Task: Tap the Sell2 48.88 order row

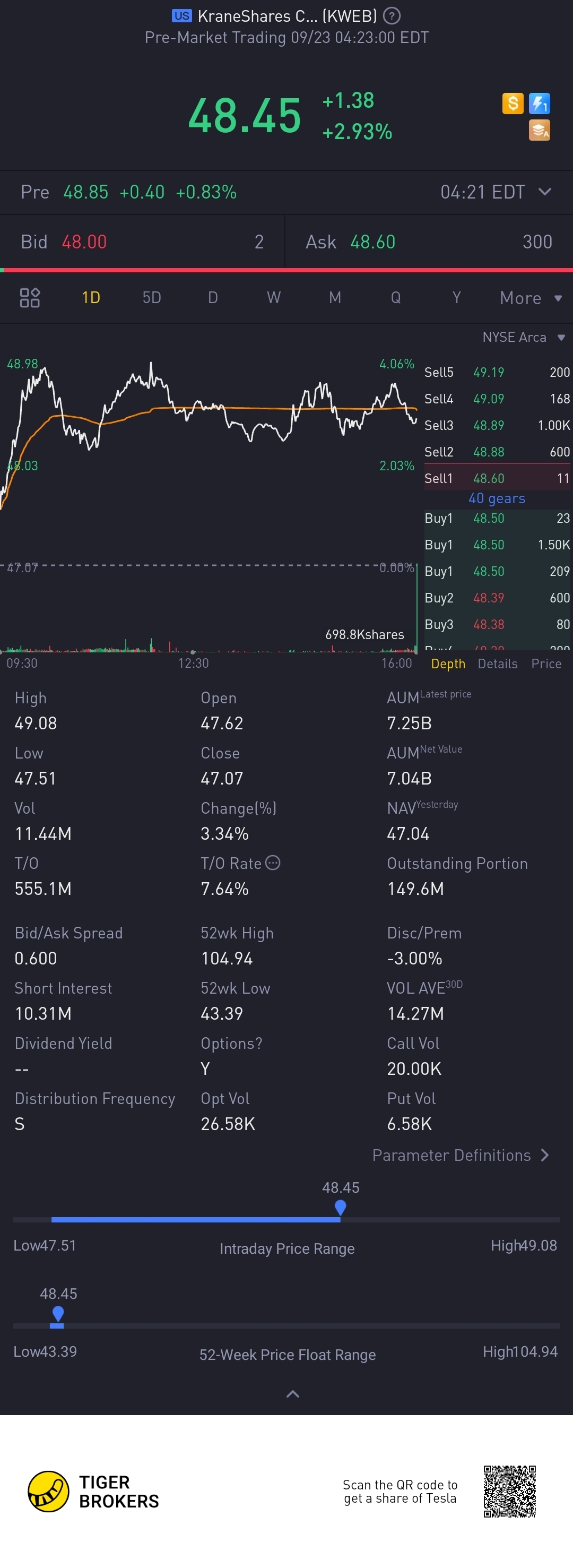Action: pyautogui.click(x=497, y=452)
